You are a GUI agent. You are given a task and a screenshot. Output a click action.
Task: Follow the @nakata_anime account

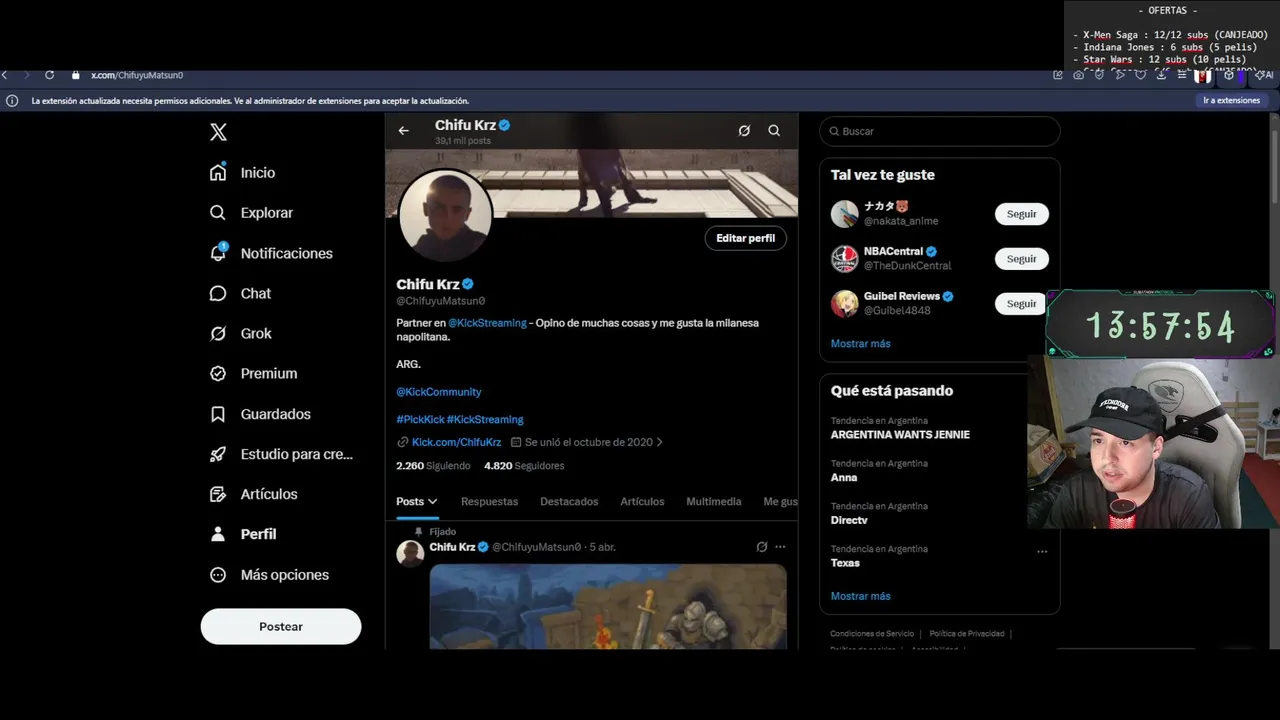tap(1021, 214)
